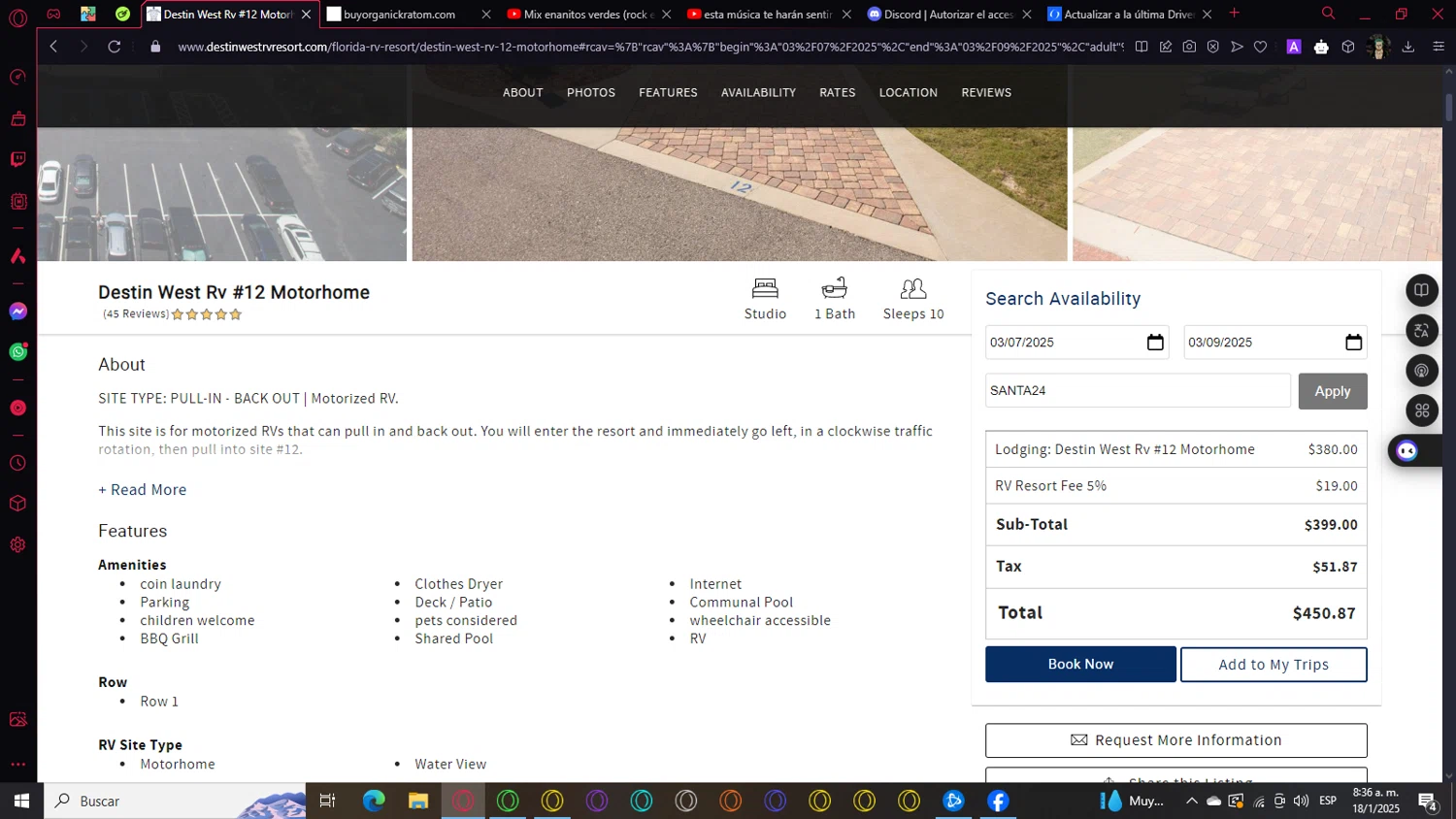
Task: Open the browser downloads panel
Action: pos(1408,47)
